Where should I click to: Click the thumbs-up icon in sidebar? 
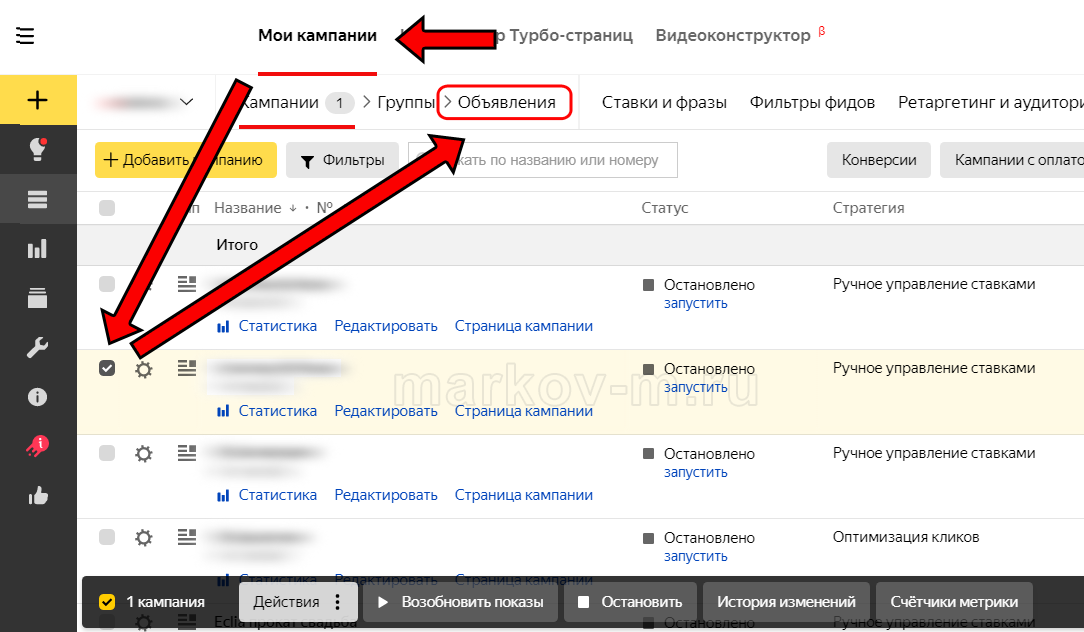point(38,495)
